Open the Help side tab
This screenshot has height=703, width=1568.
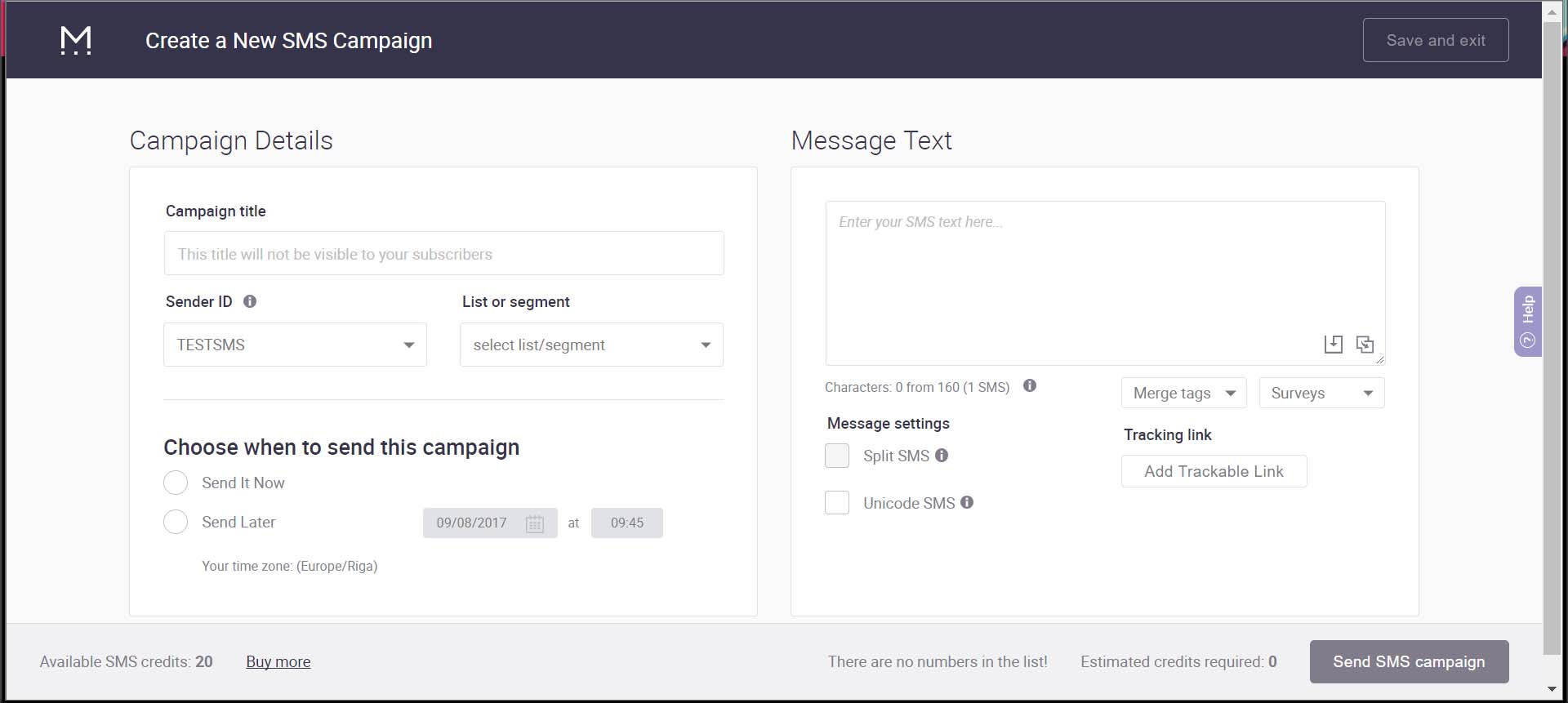tap(1527, 322)
